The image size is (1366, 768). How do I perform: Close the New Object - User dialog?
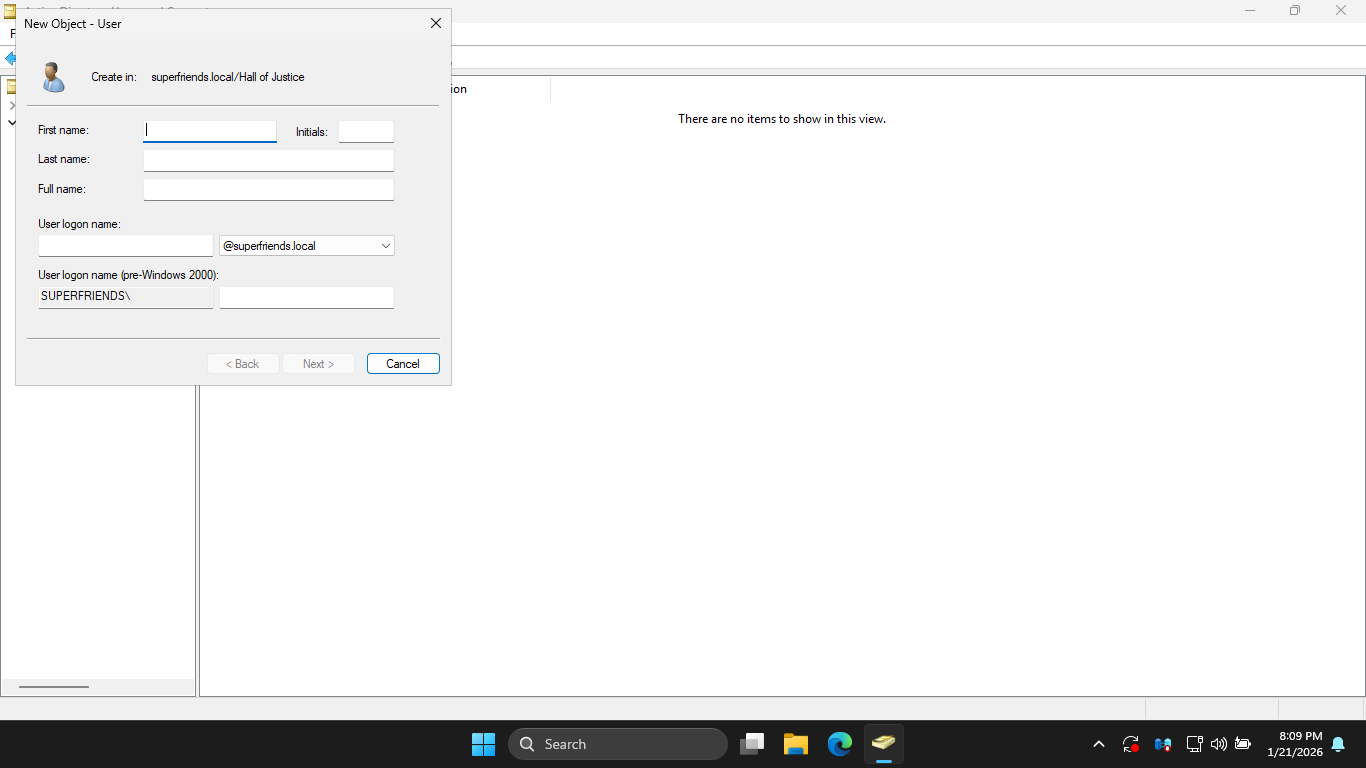coord(435,23)
